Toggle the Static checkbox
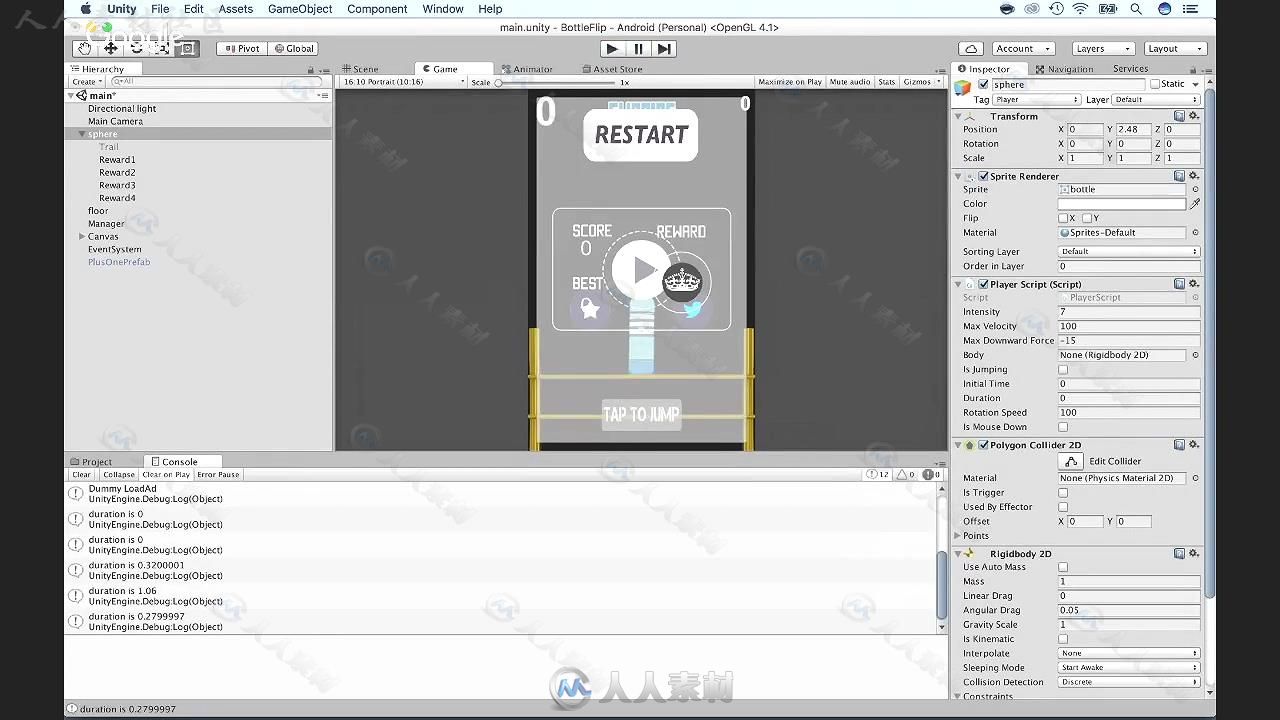The image size is (1280, 720). pyautogui.click(x=1155, y=85)
